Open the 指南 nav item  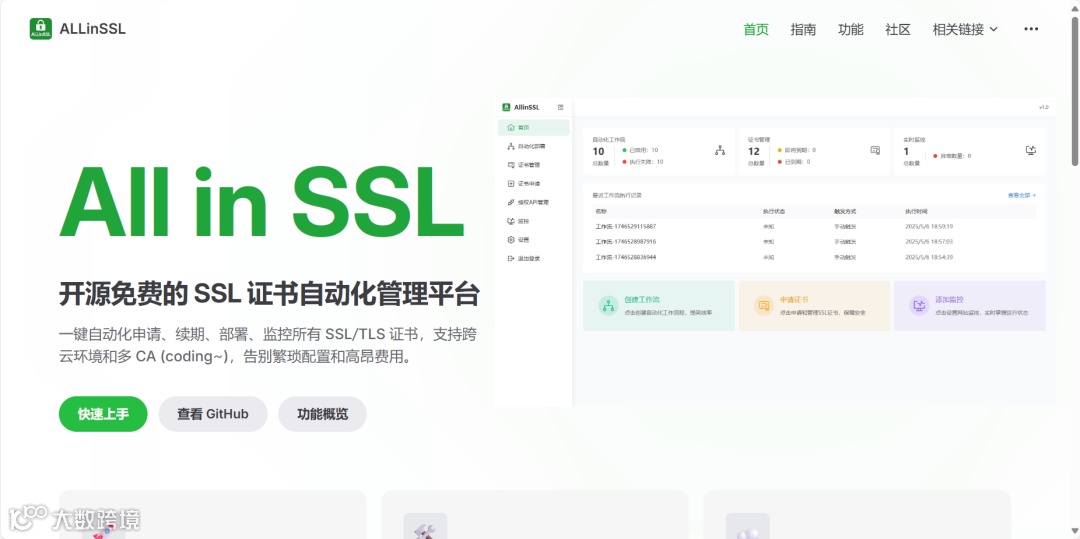(x=803, y=30)
